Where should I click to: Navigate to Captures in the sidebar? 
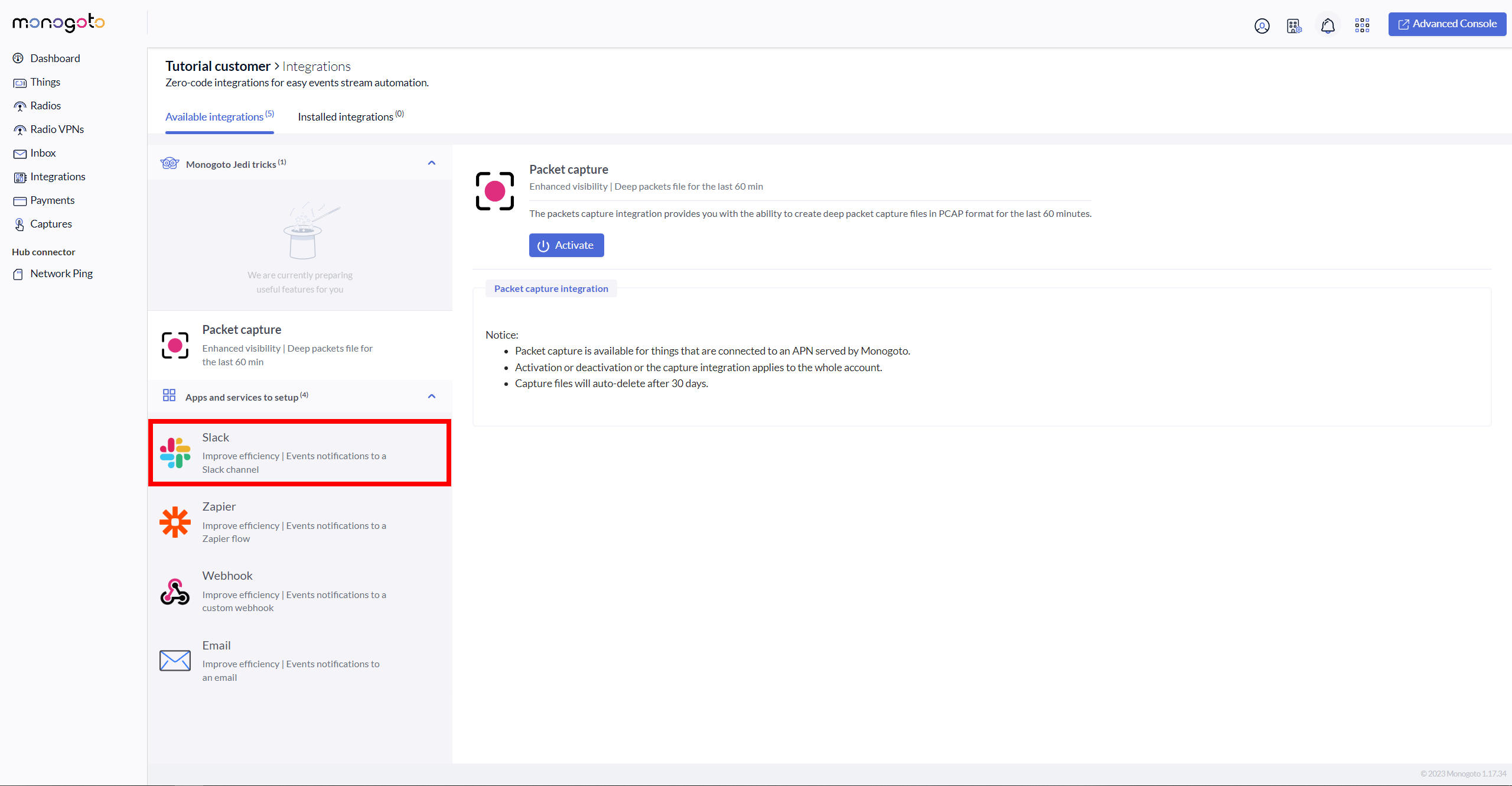click(x=51, y=224)
